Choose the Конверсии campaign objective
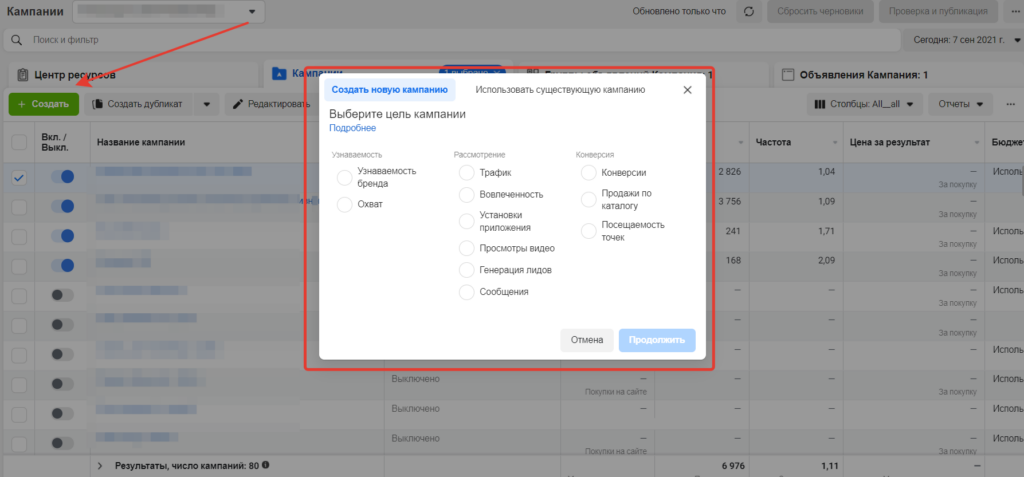This screenshot has height=477, width=1024. coord(588,173)
